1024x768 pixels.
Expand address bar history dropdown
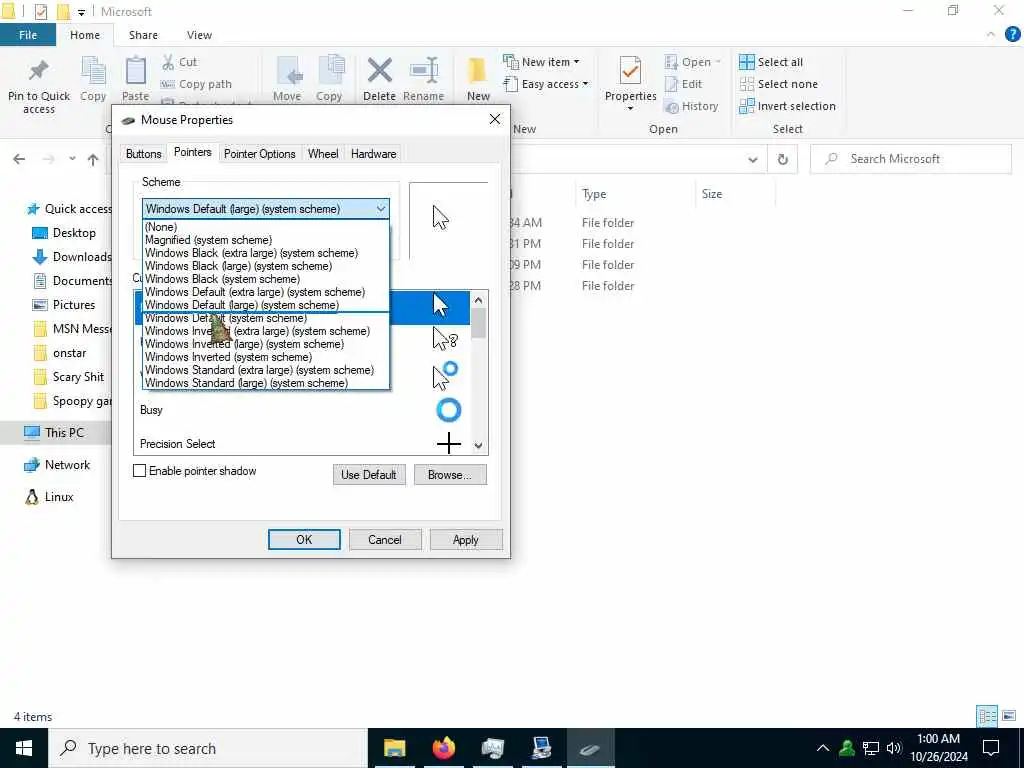click(x=752, y=159)
